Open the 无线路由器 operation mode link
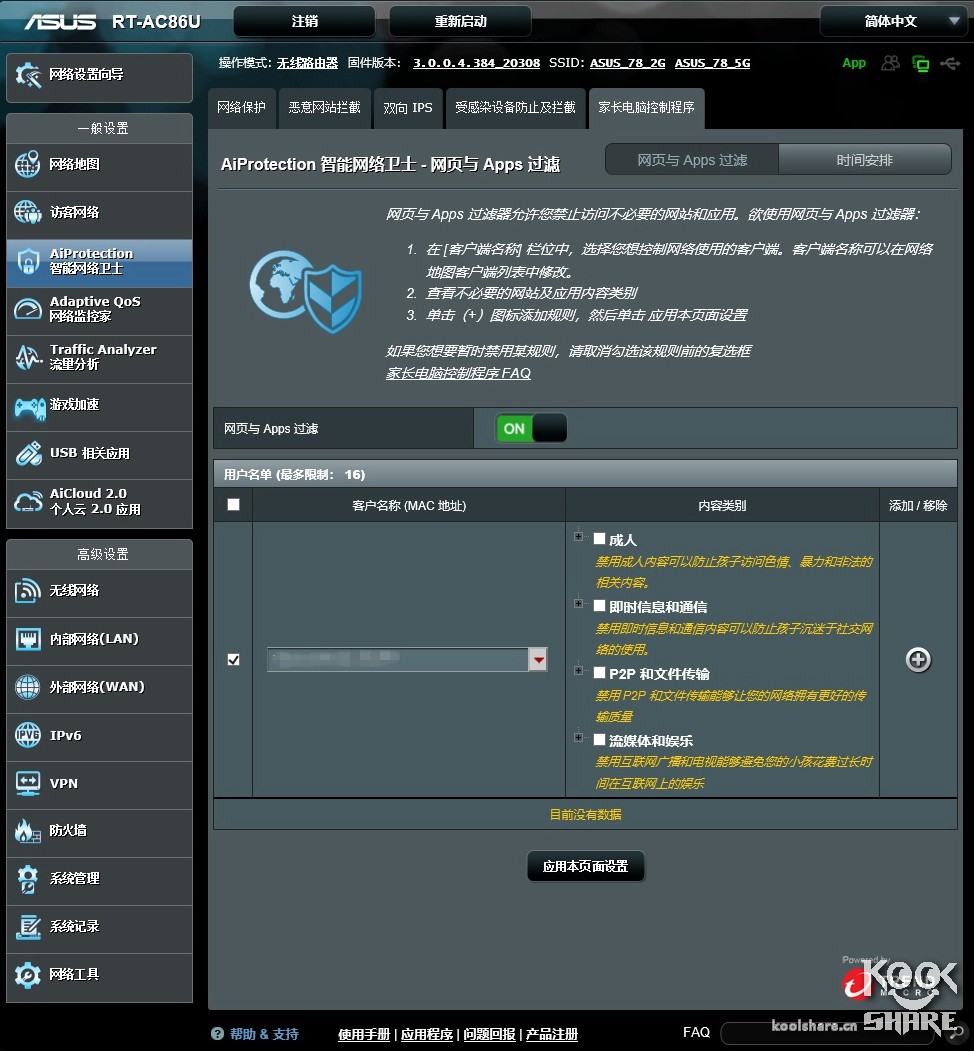 click(x=307, y=63)
